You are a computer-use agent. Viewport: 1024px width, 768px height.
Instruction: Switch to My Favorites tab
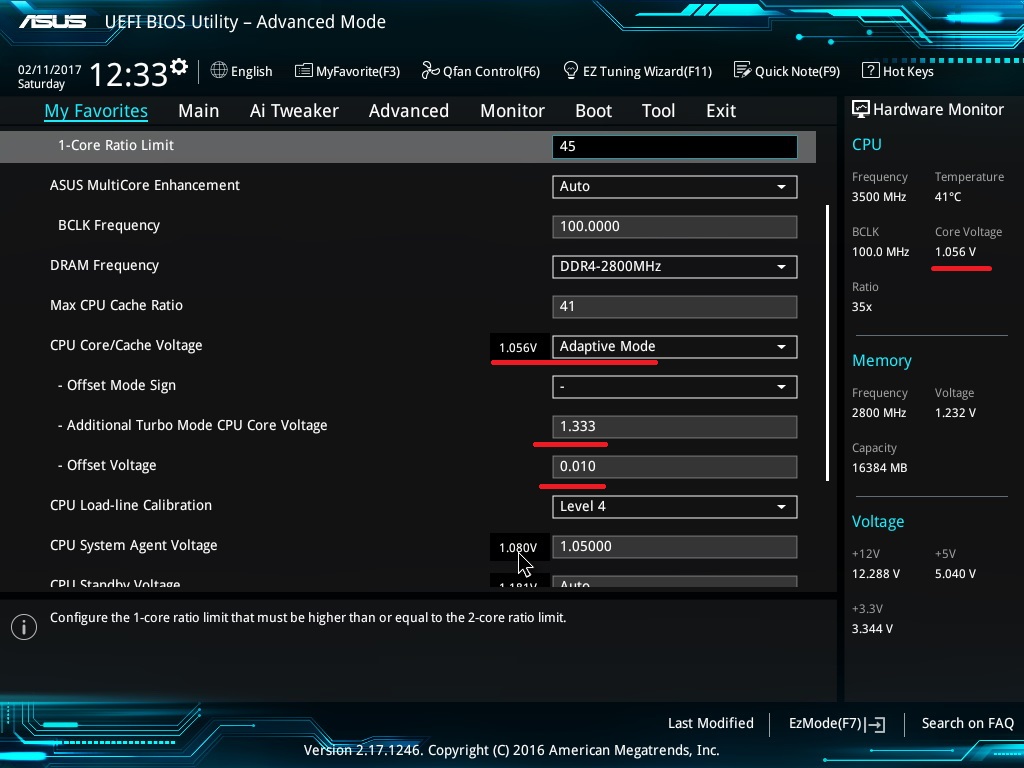[96, 111]
